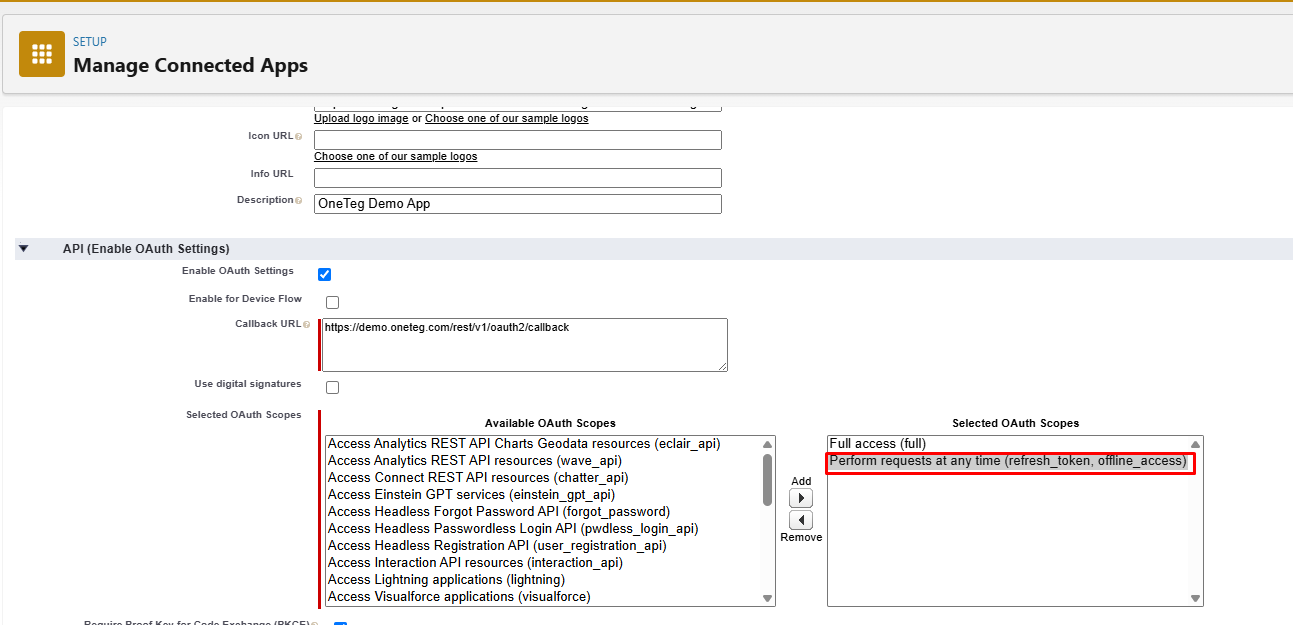This screenshot has height=625, width=1293.
Task: Click help icon beside Callback URL label
Action: pos(306,324)
